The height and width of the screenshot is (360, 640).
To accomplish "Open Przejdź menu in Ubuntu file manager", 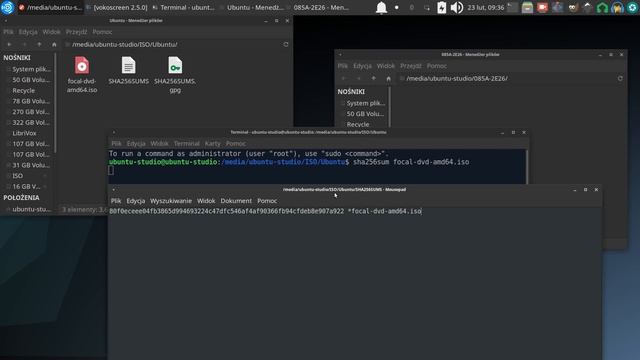I will (x=76, y=31).
